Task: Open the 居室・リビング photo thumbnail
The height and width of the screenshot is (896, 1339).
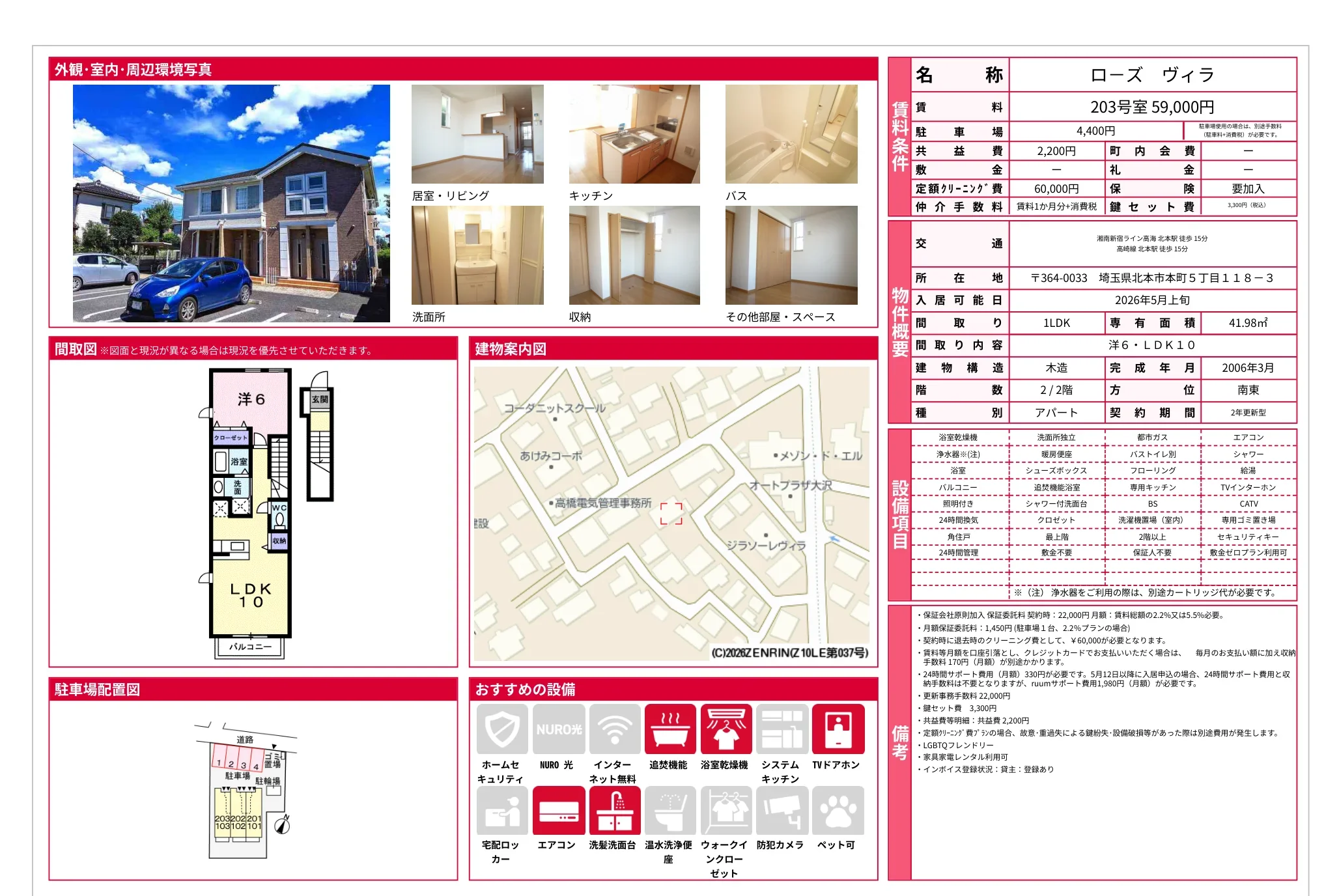Action: tap(477, 134)
